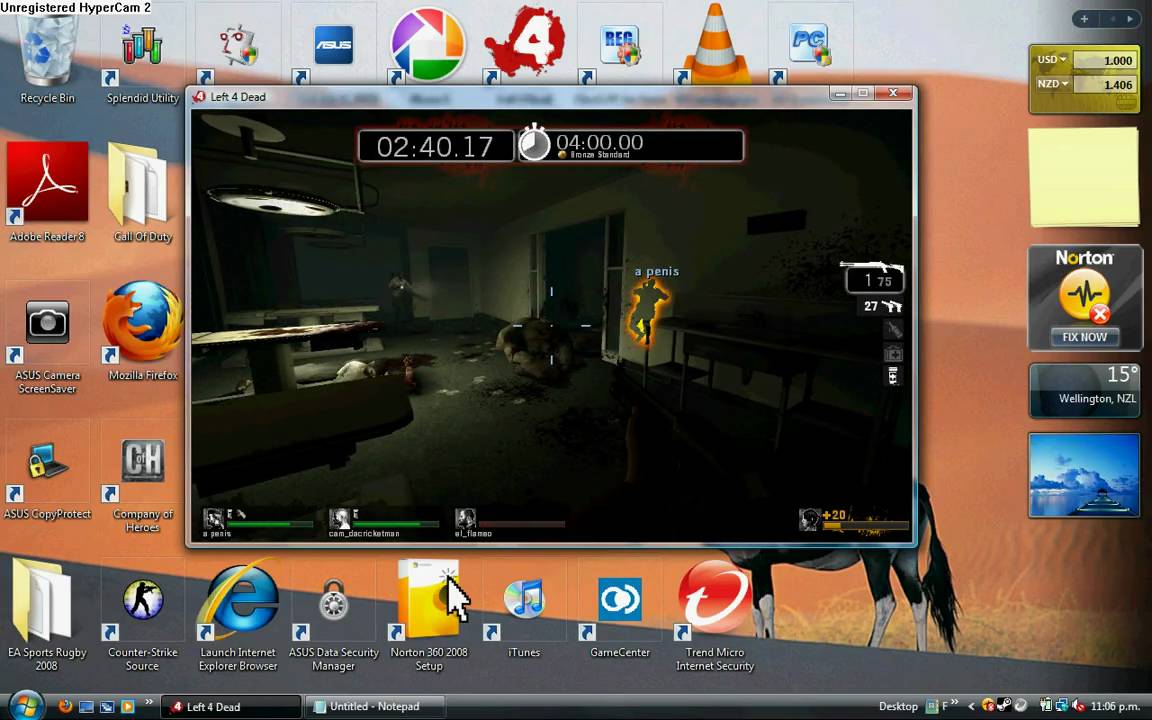Click the pistol ammo count 27 in HUD
The height and width of the screenshot is (720, 1152).
pos(871,306)
